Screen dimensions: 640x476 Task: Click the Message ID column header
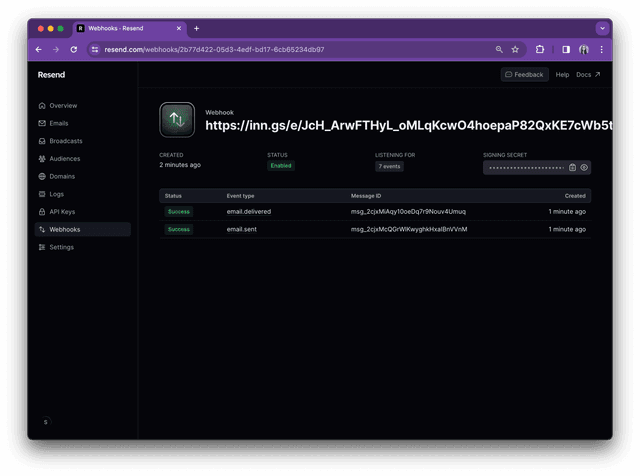366,196
